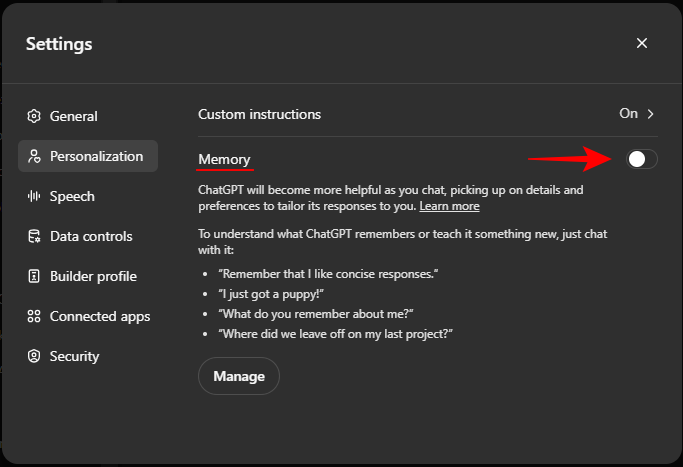Close the Settings dialog
Image resolution: width=683 pixels, height=467 pixels.
pos(642,43)
